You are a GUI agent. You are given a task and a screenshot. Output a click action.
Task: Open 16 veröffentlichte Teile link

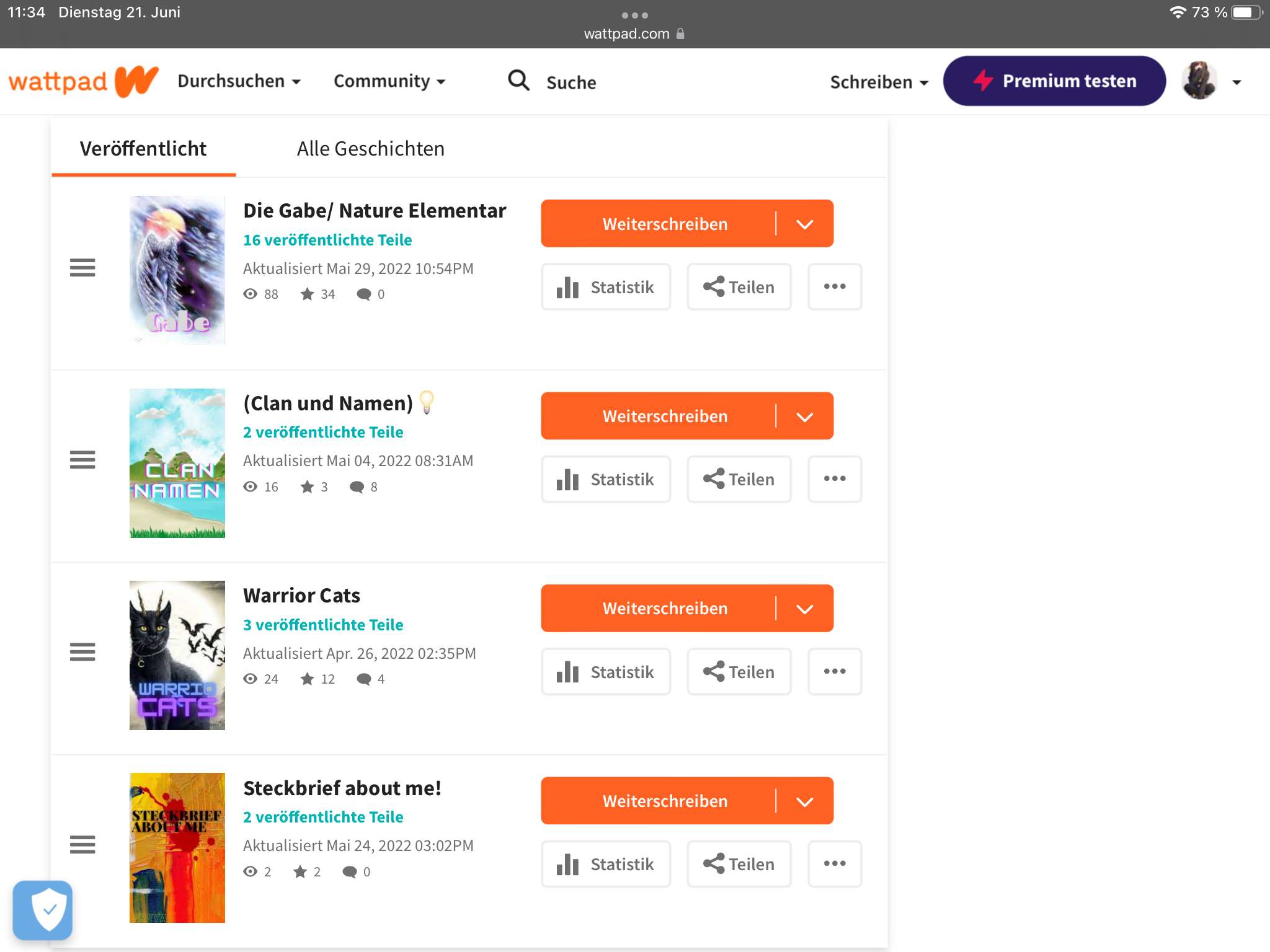click(x=327, y=240)
